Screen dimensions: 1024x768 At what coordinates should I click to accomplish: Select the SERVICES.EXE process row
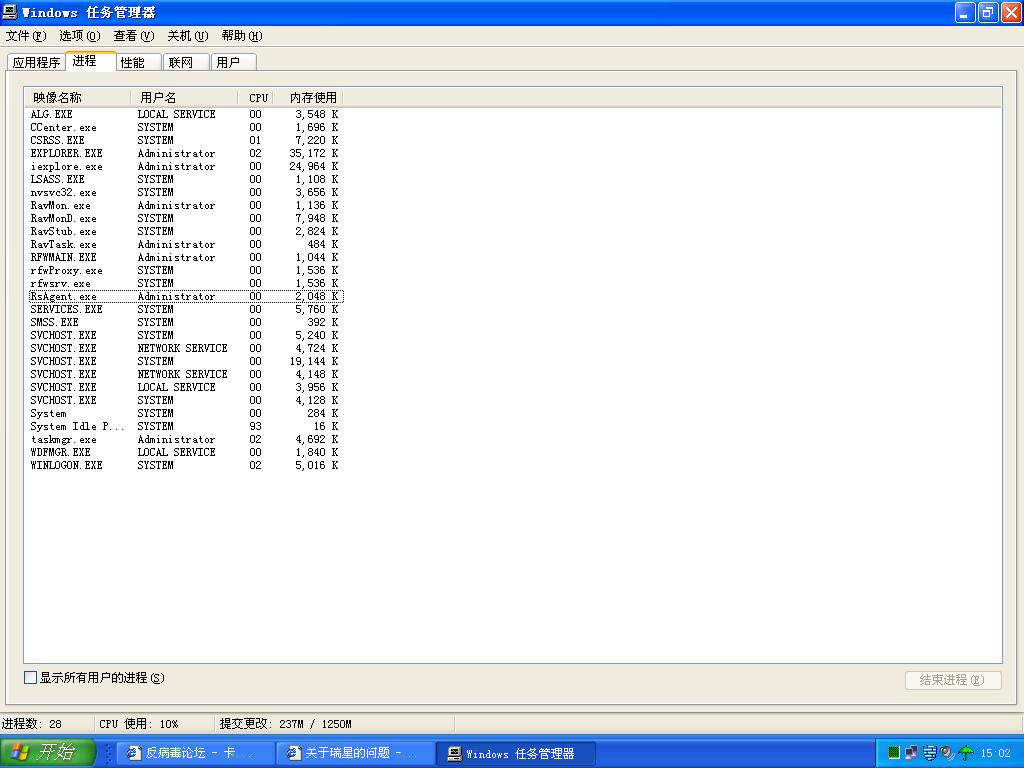coord(185,310)
